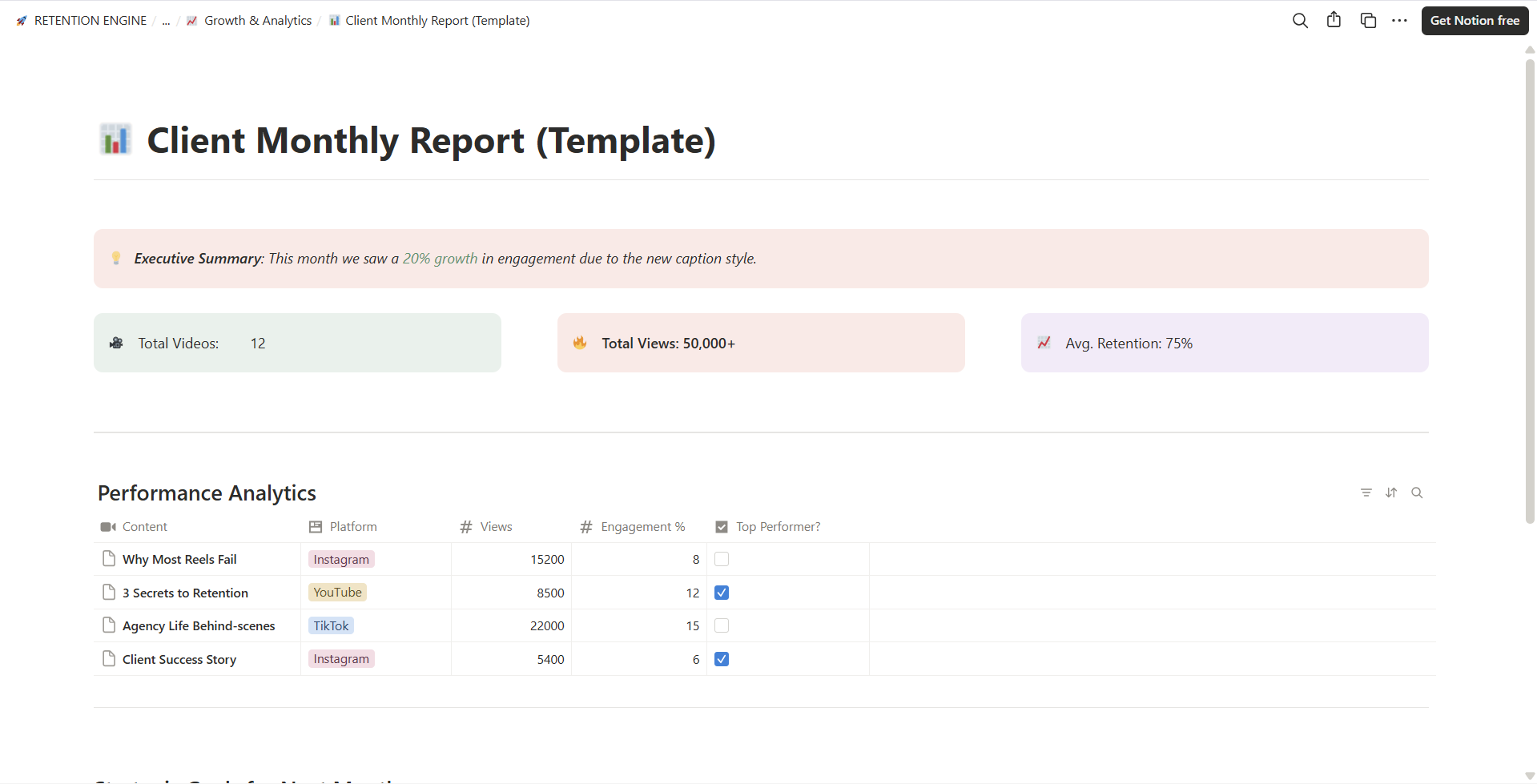Click the scrollbar down arrow

pyautogui.click(x=1530, y=777)
